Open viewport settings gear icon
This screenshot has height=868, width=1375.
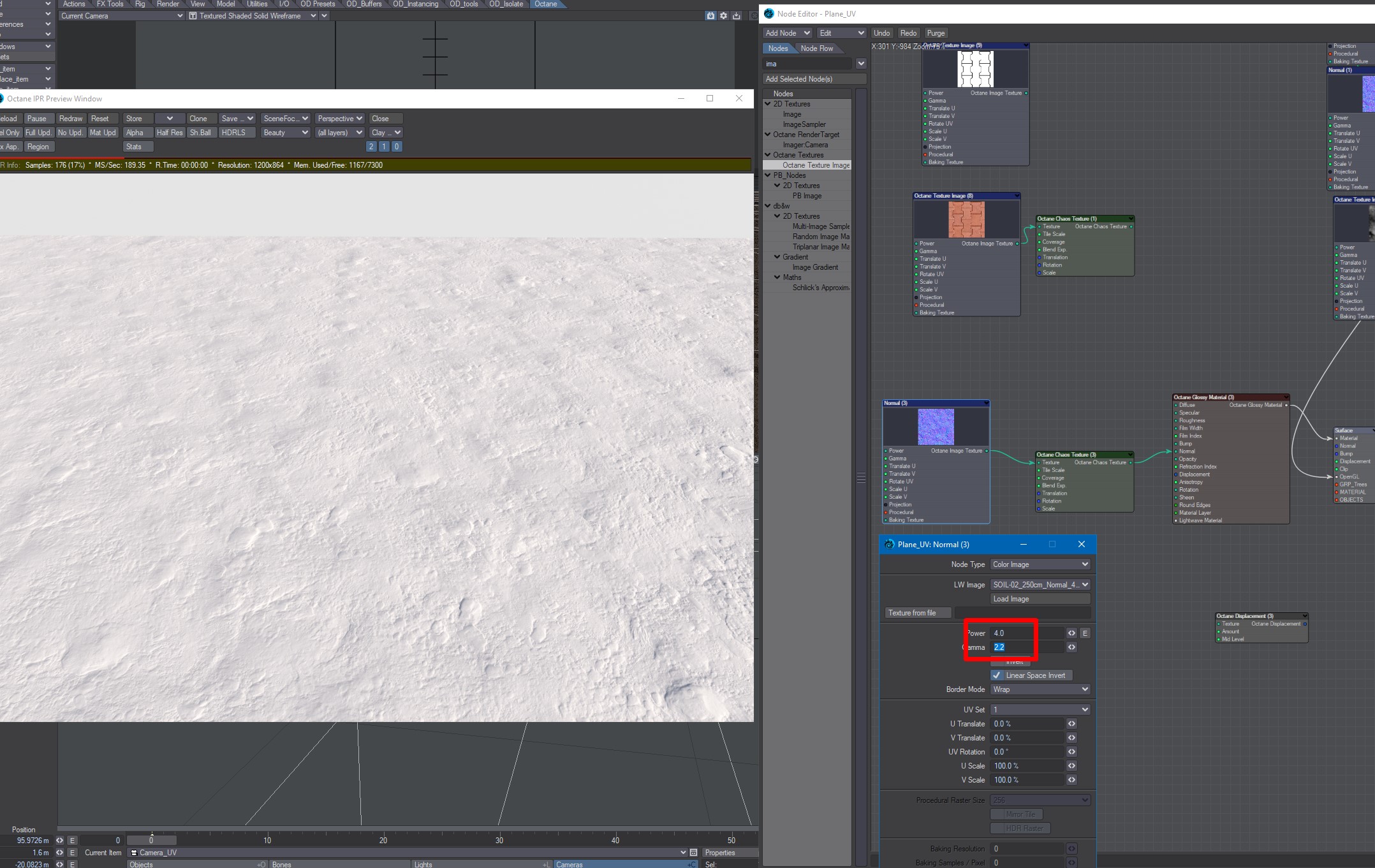coord(723,16)
